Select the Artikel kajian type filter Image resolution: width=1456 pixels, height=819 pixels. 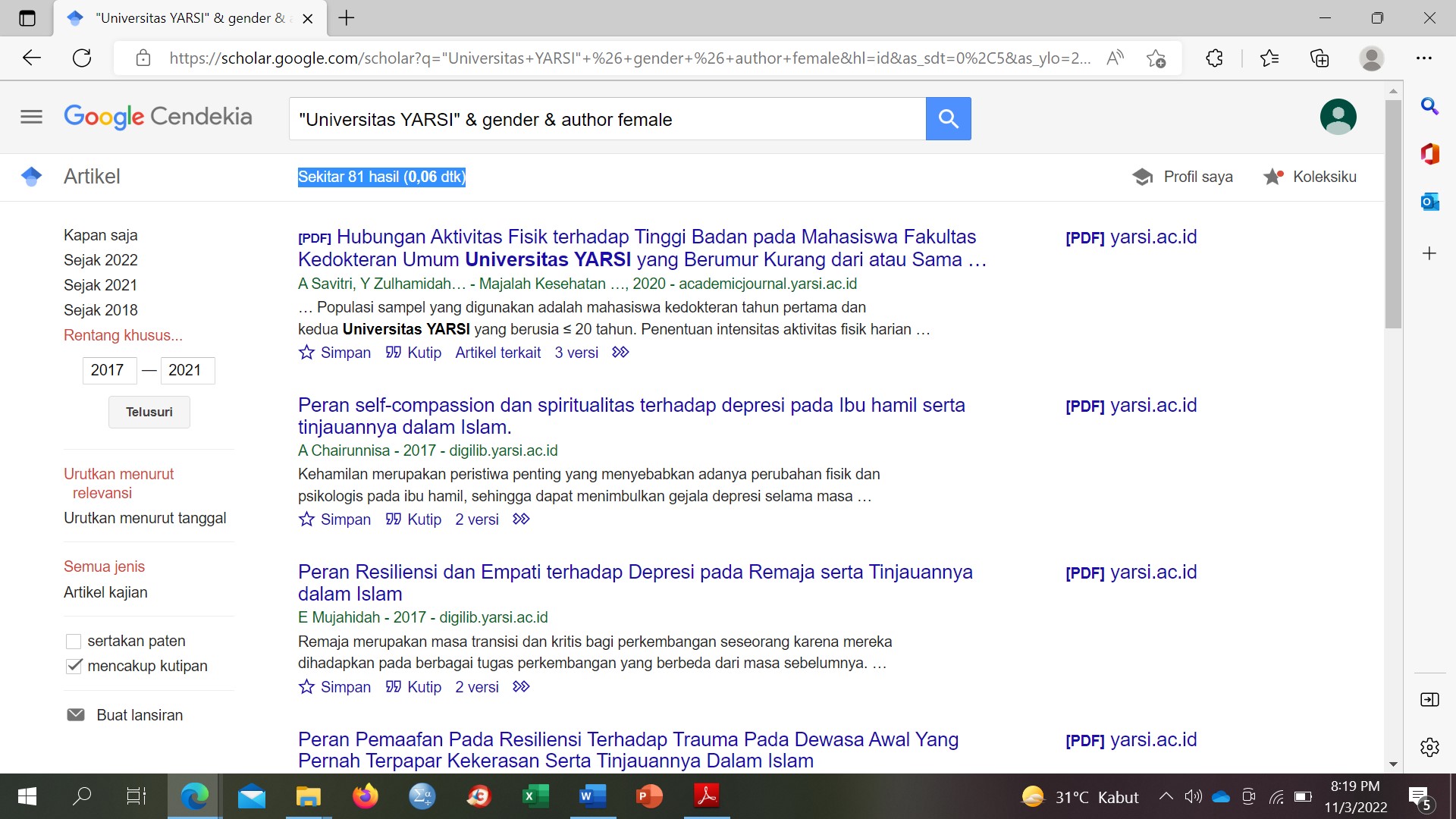[105, 592]
